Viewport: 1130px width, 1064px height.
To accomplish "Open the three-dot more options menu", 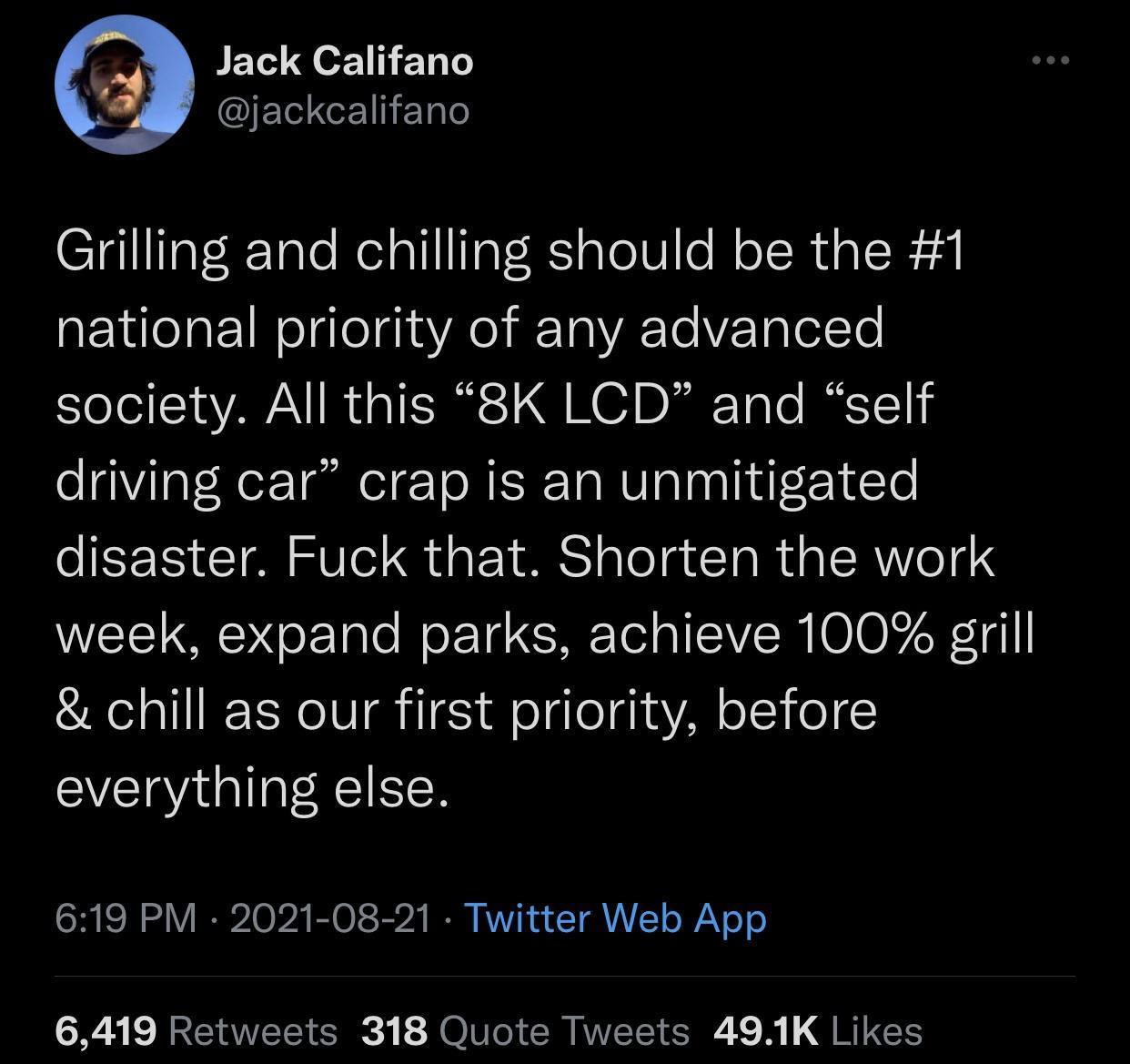I will (1051, 61).
